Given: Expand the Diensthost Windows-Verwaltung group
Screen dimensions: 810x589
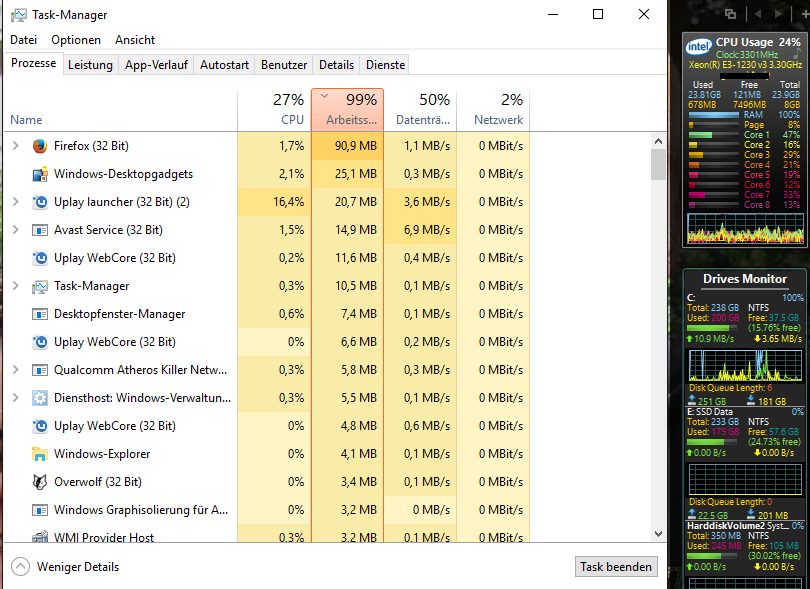Looking at the screenshot, I should coord(15,398).
